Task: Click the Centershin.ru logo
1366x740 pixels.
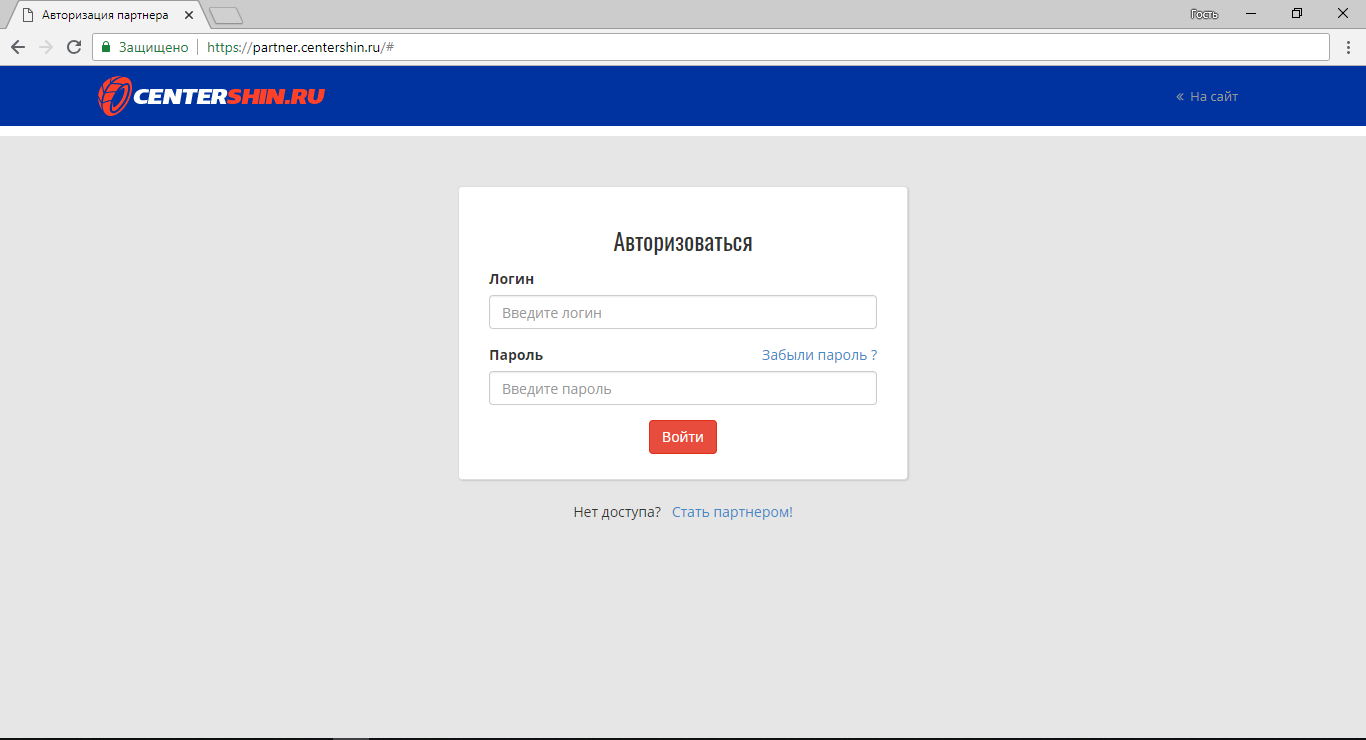Action: [211, 96]
